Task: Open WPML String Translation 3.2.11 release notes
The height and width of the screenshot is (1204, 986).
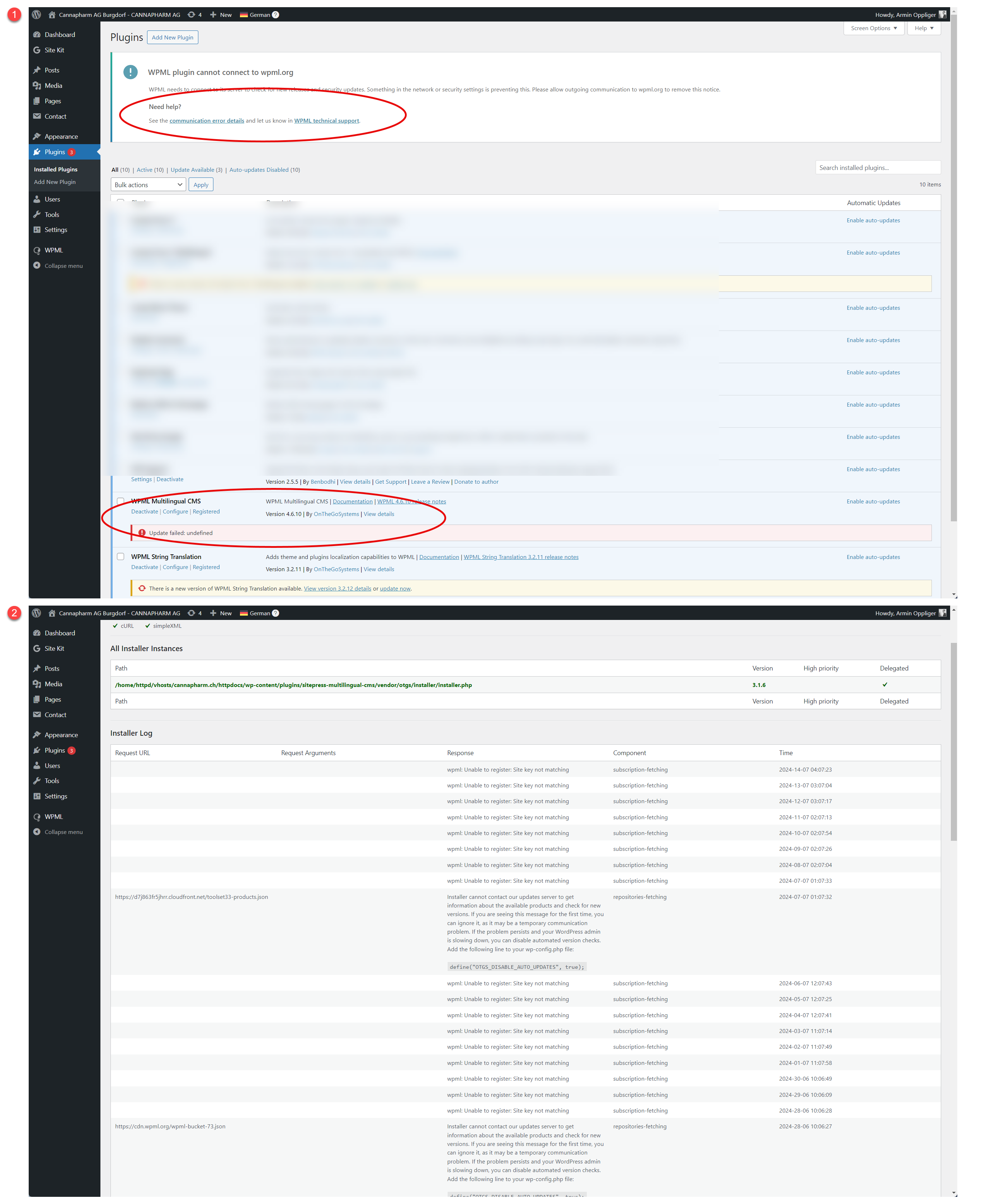Action: [521, 557]
